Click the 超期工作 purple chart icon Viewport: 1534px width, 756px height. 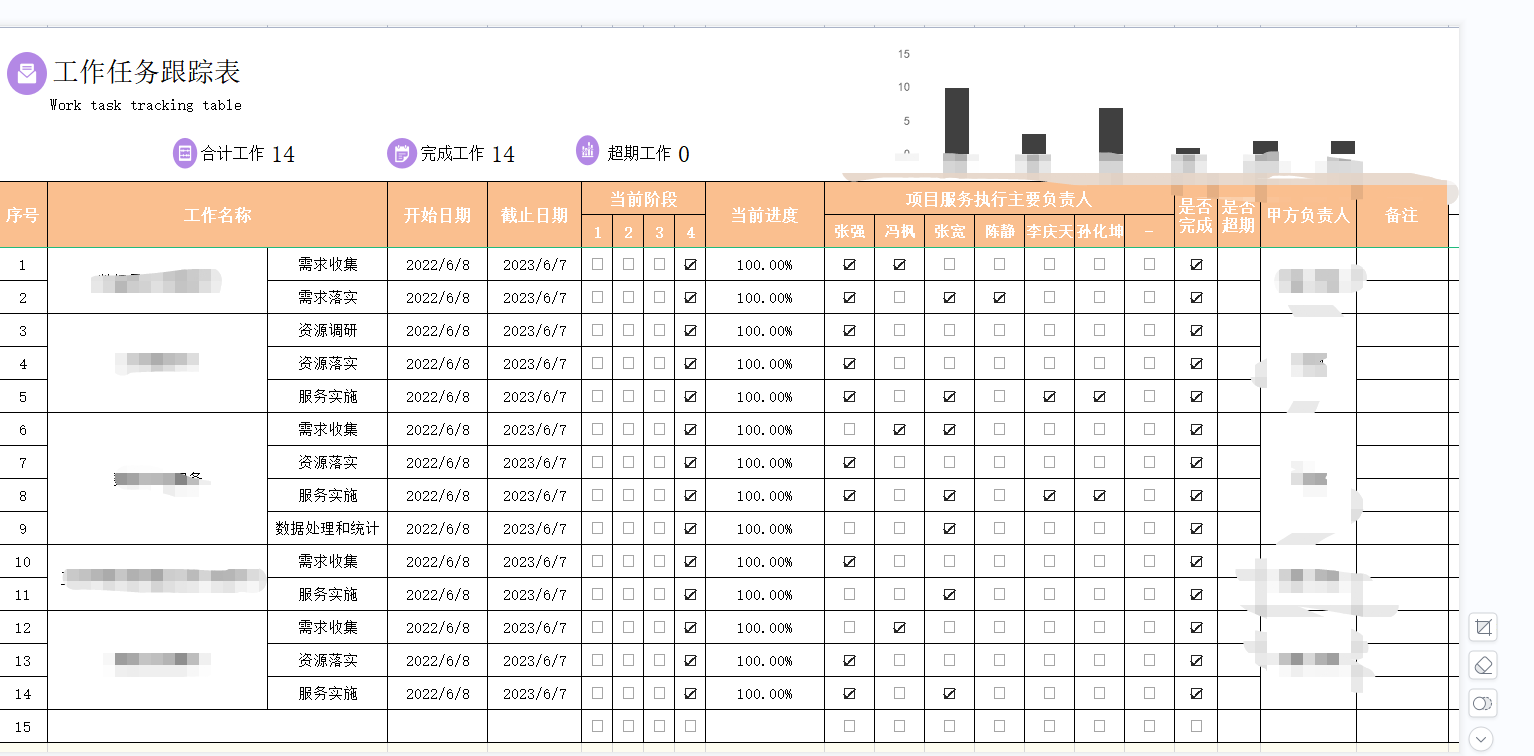pos(588,150)
